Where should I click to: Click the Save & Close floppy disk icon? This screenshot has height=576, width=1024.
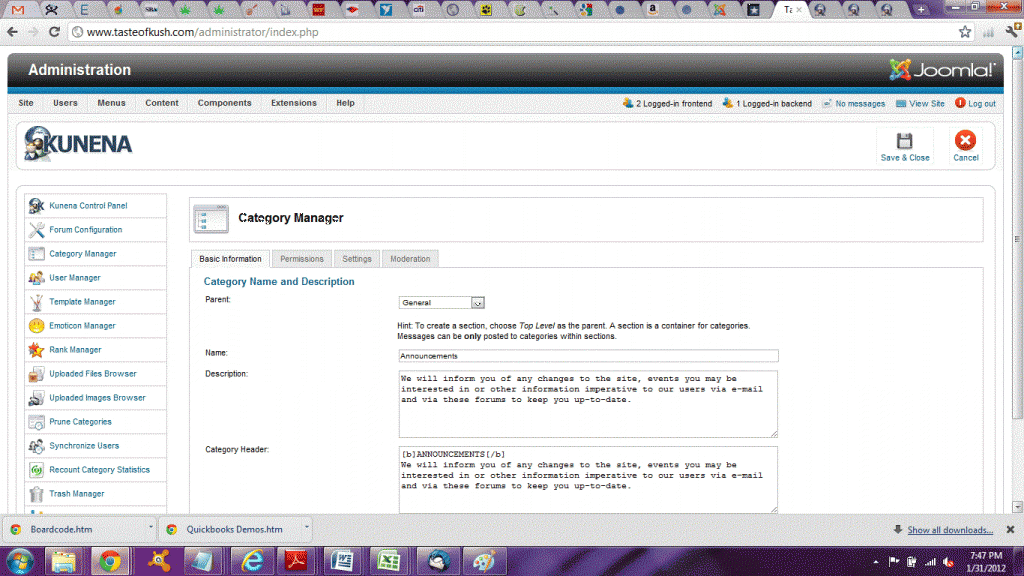click(x=904, y=141)
